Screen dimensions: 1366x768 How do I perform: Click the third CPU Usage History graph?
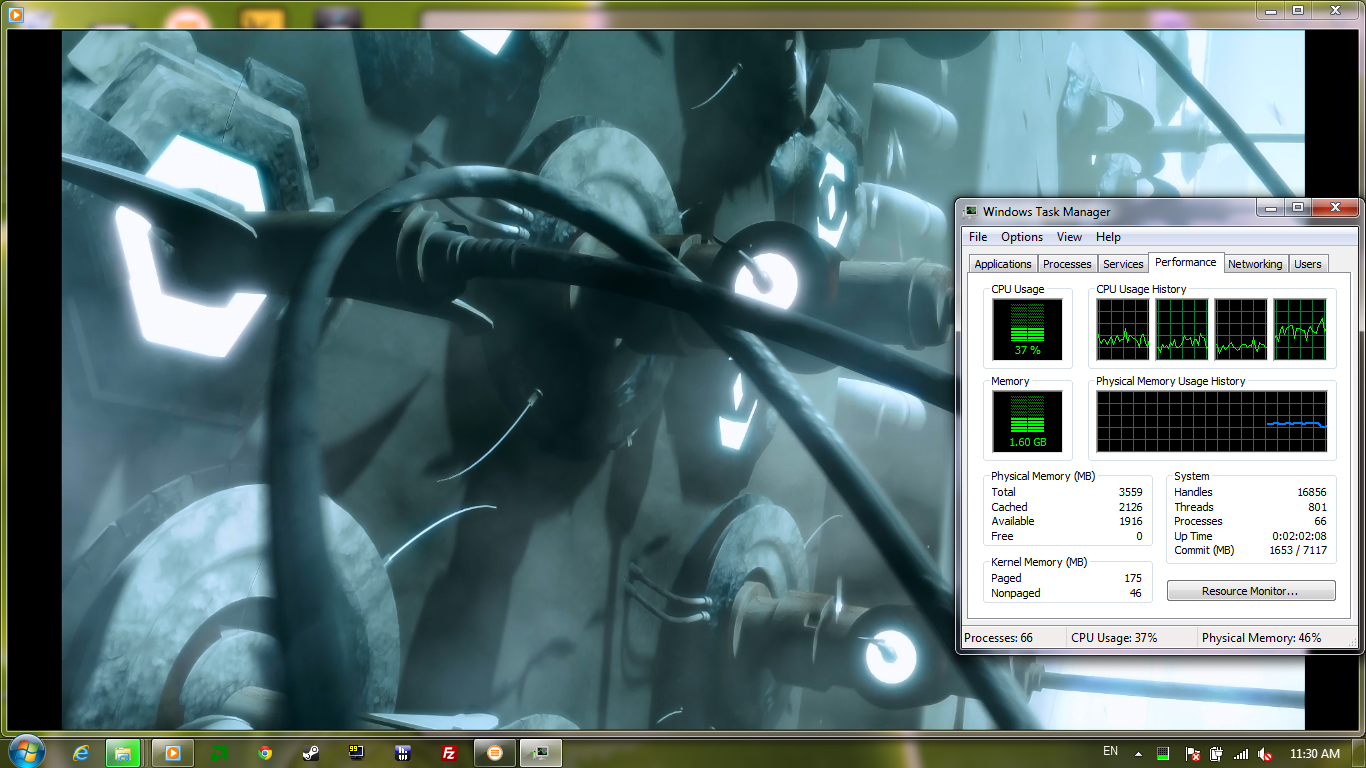click(x=1241, y=329)
